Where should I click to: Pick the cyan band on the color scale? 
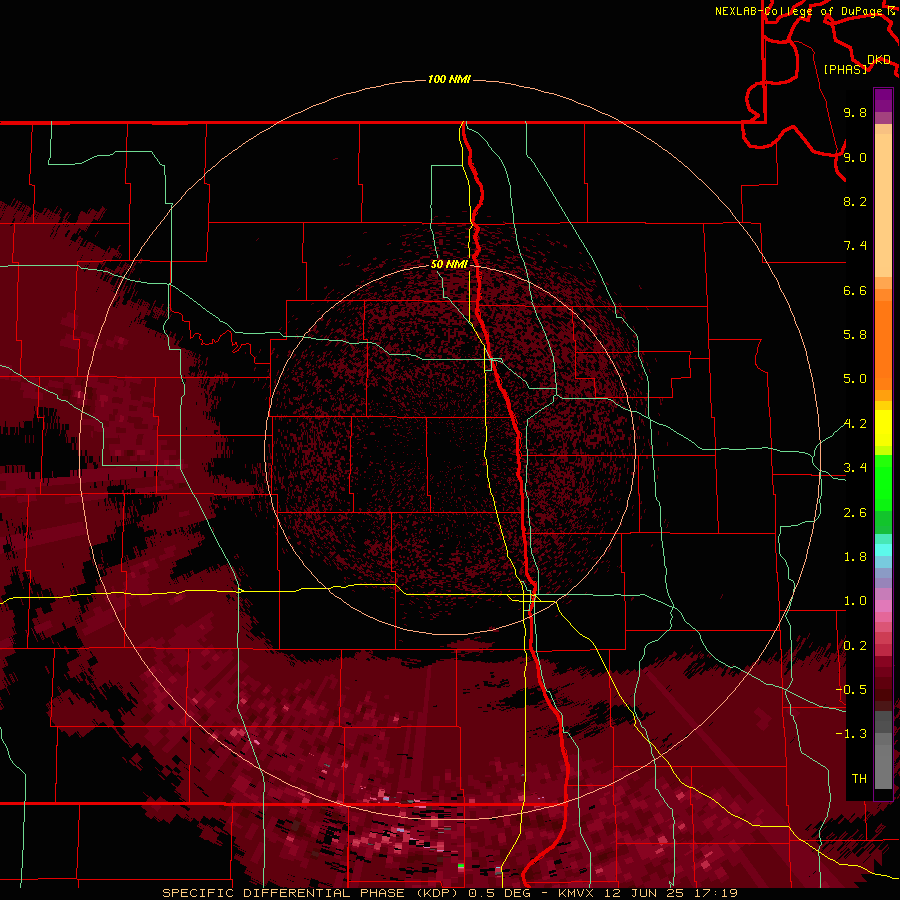click(883, 549)
